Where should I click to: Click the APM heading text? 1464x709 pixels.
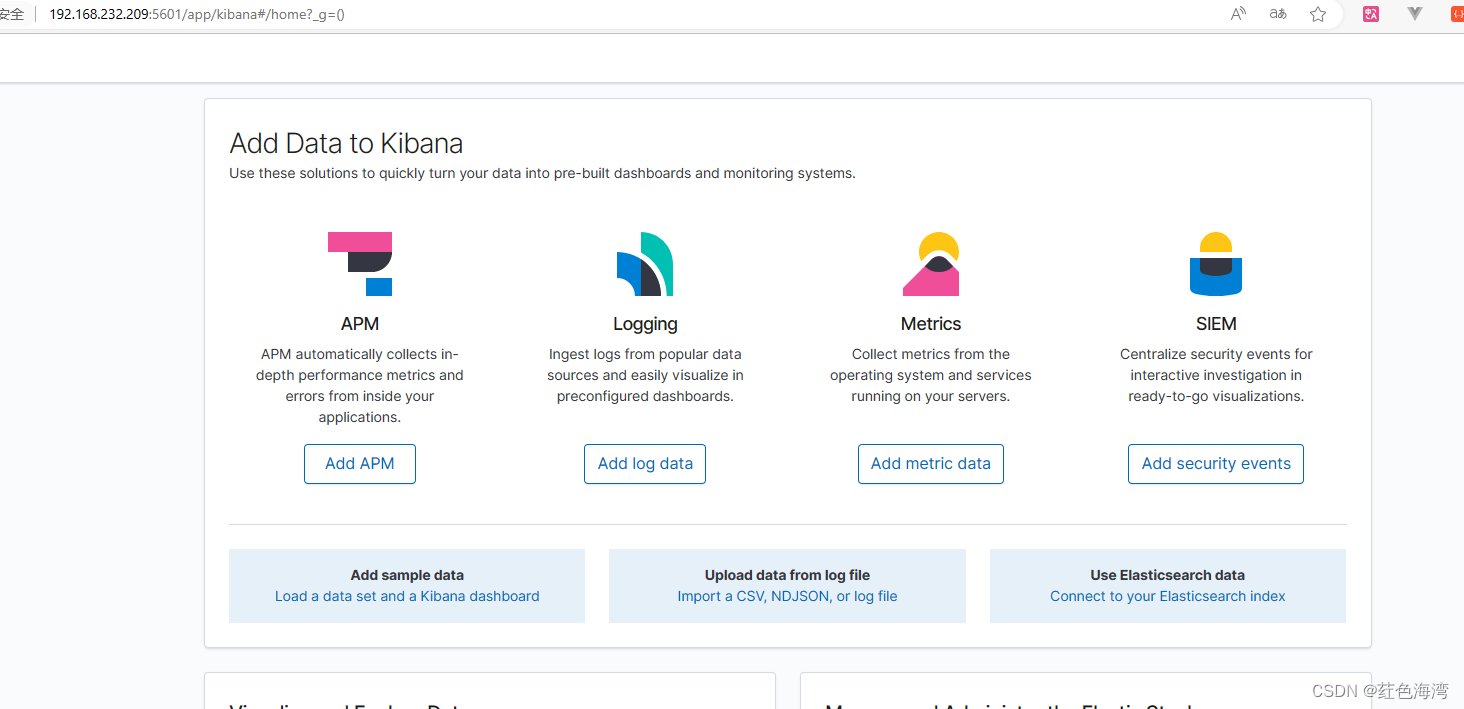click(x=360, y=324)
